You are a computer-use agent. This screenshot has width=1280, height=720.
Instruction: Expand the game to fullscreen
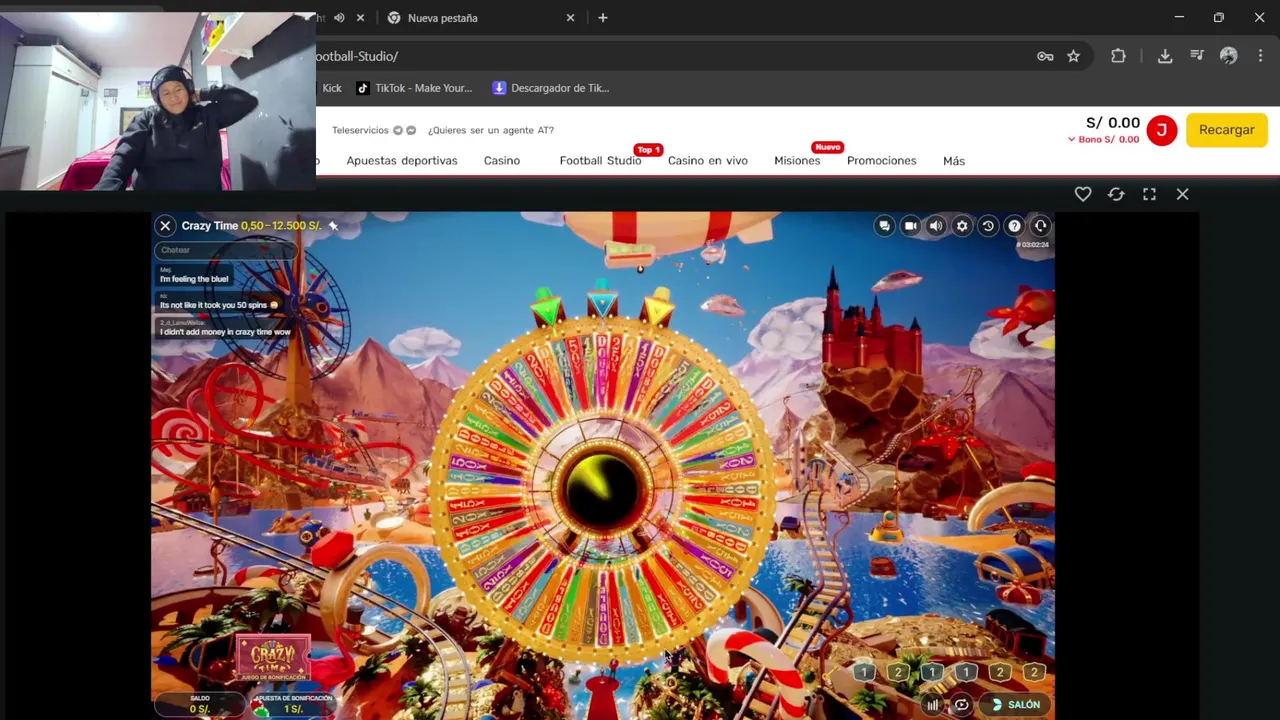(1149, 194)
